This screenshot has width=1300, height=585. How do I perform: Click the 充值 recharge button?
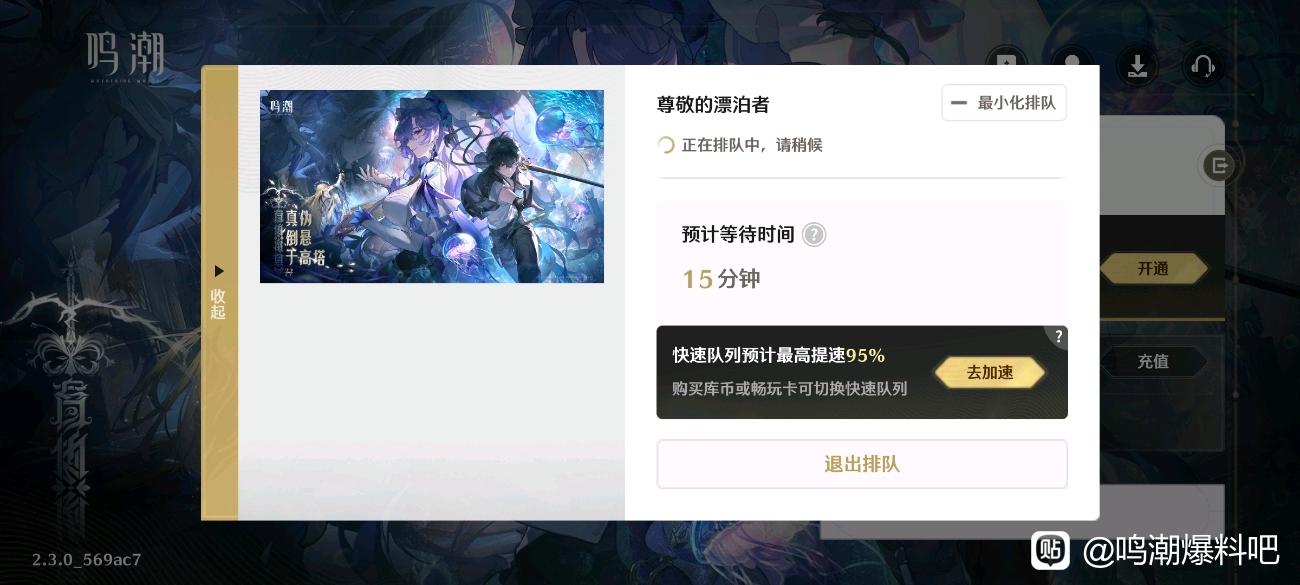1153,362
